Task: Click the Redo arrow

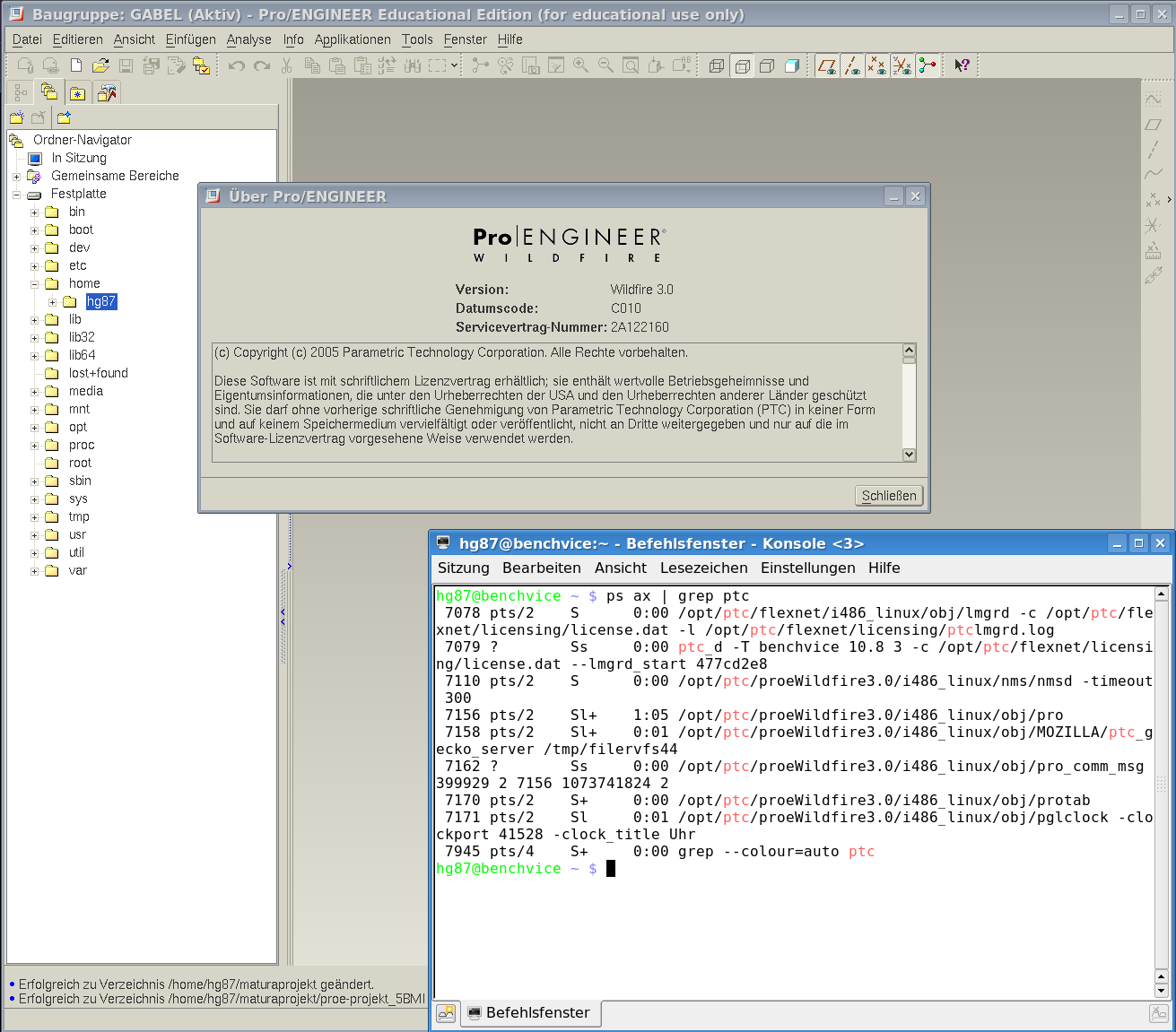Action: tap(262, 65)
